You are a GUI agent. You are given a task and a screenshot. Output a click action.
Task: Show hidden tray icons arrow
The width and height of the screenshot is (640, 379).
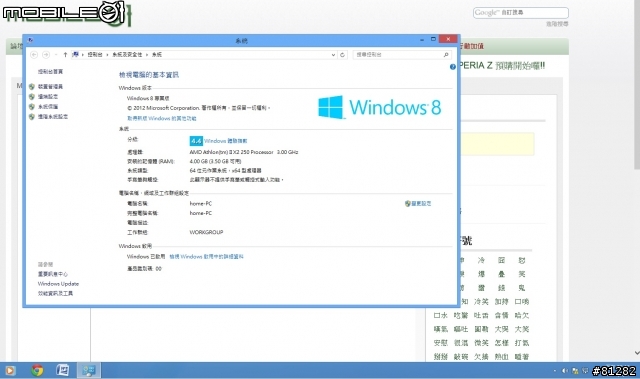click(x=555, y=371)
